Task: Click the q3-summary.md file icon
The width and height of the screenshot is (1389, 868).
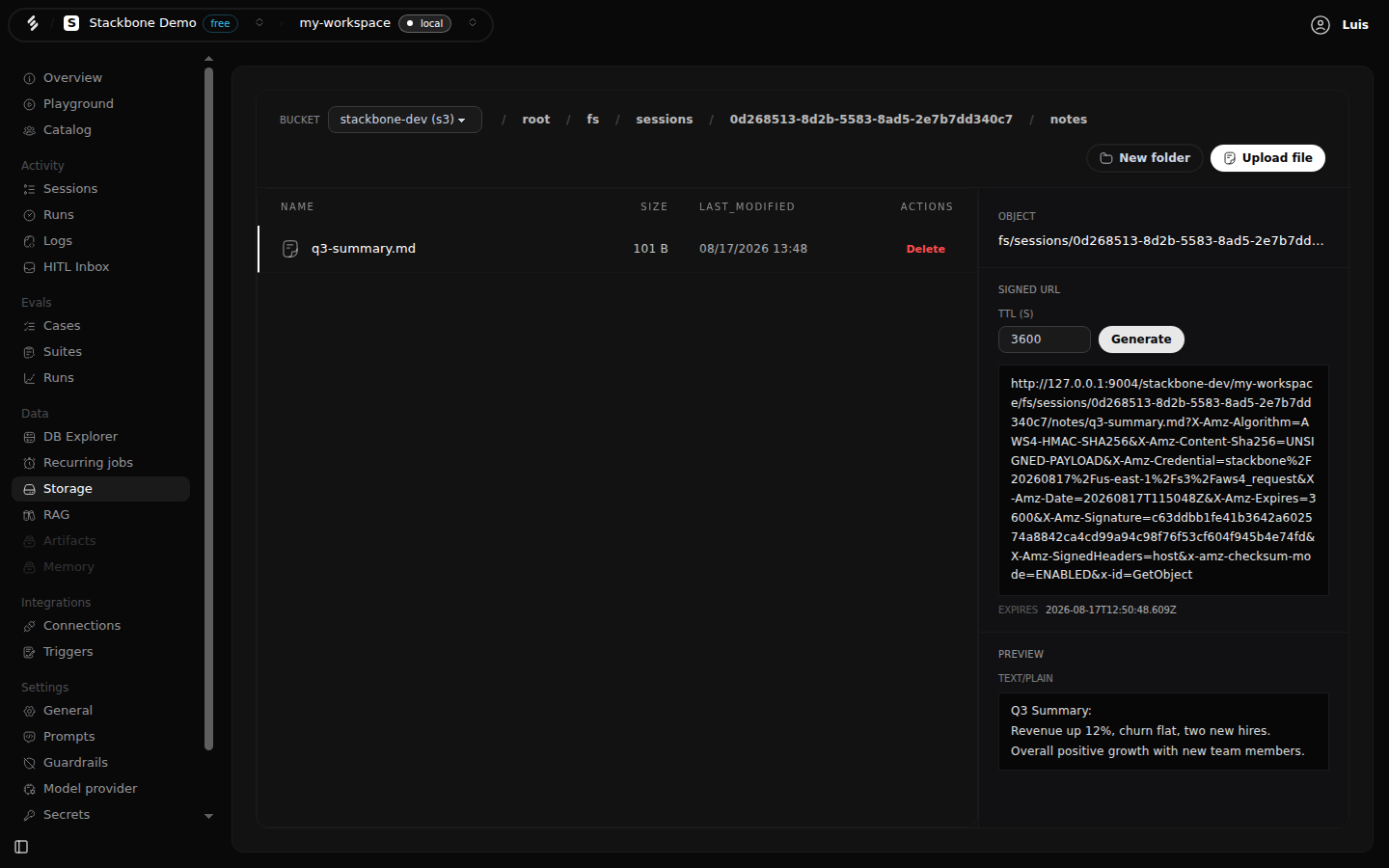Action: coord(290,249)
